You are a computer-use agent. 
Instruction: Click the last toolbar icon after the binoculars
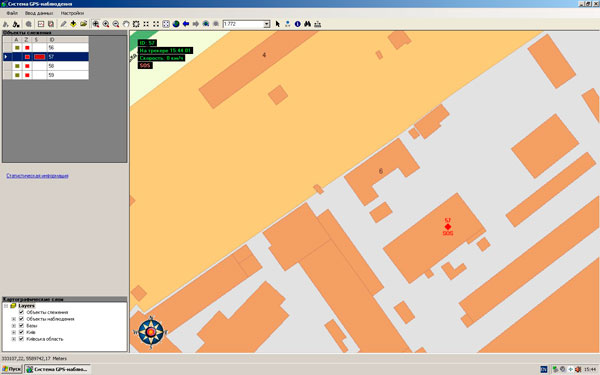click(318, 24)
